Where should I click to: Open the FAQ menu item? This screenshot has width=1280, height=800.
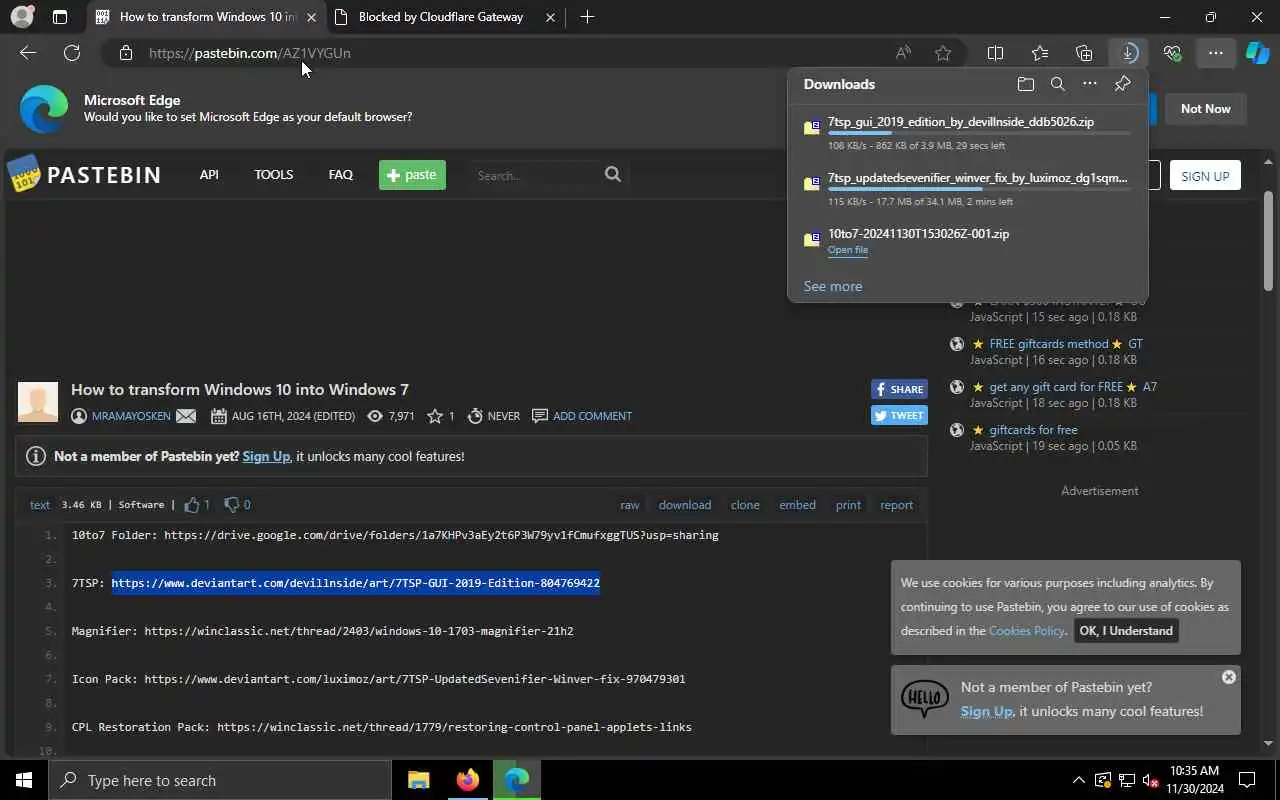[340, 175]
